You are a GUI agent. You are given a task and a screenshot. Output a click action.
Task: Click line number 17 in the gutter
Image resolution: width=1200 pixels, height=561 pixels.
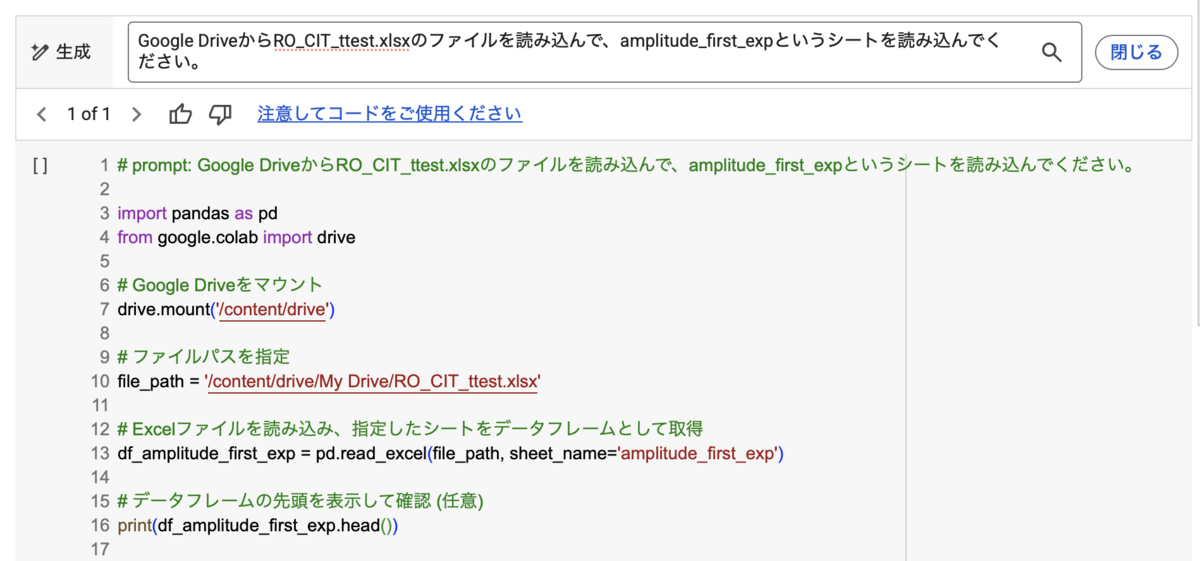(x=98, y=549)
